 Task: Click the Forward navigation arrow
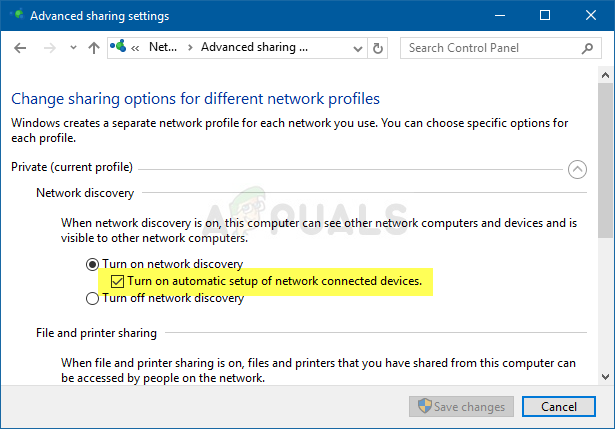(48, 47)
